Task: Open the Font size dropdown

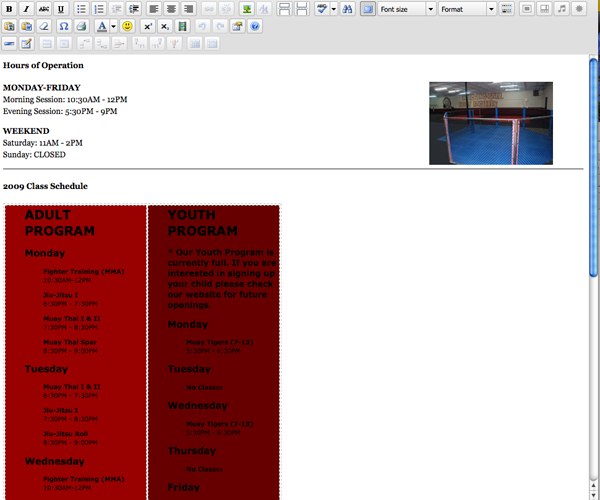Action: point(407,9)
